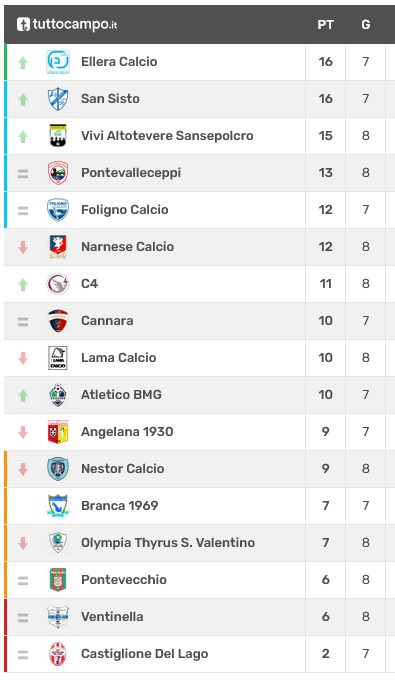Open the Vivi Altotevere Sansepolcro team link
Screen dimensions: 395x688
pos(167,136)
